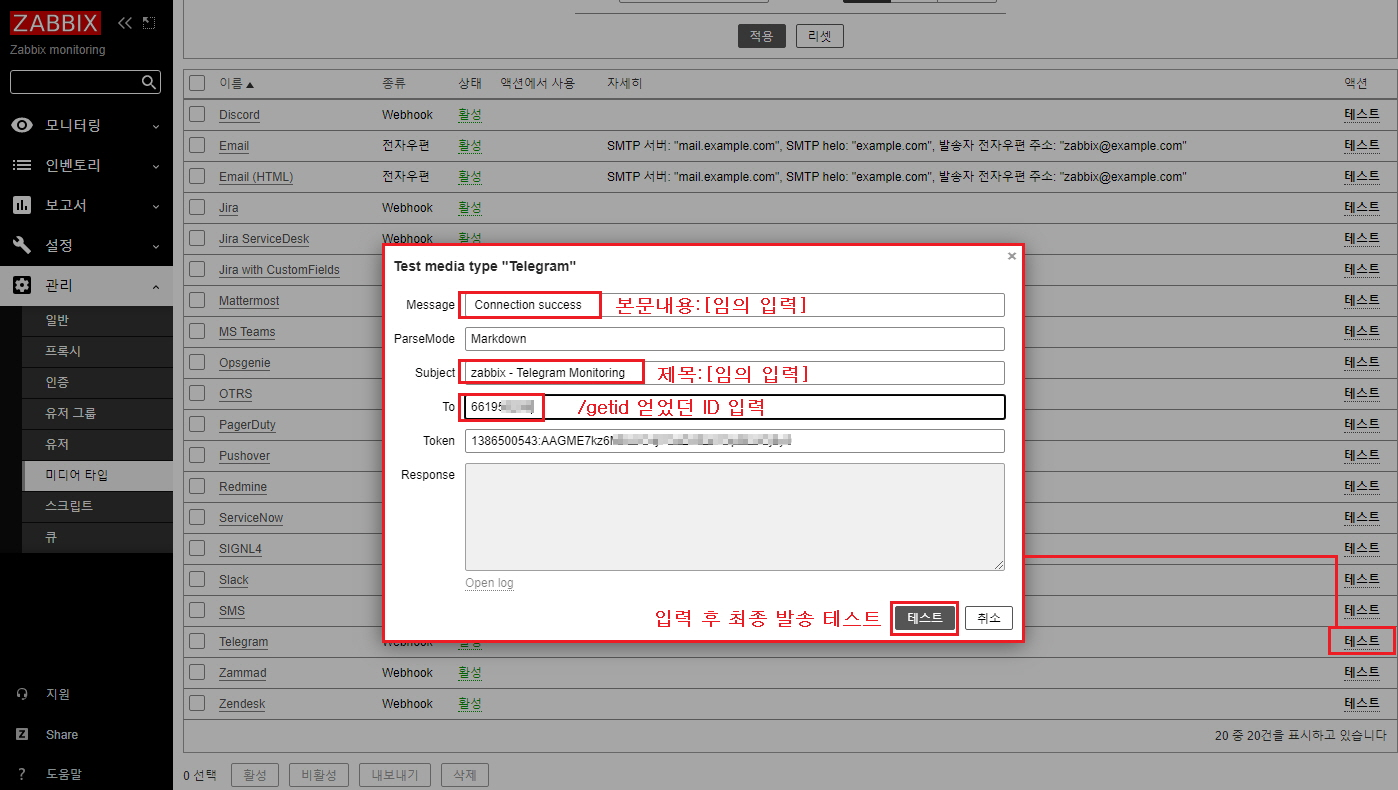
Task: Open the 유저 그룹 submenu item
Action: pyautogui.click(x=97, y=413)
